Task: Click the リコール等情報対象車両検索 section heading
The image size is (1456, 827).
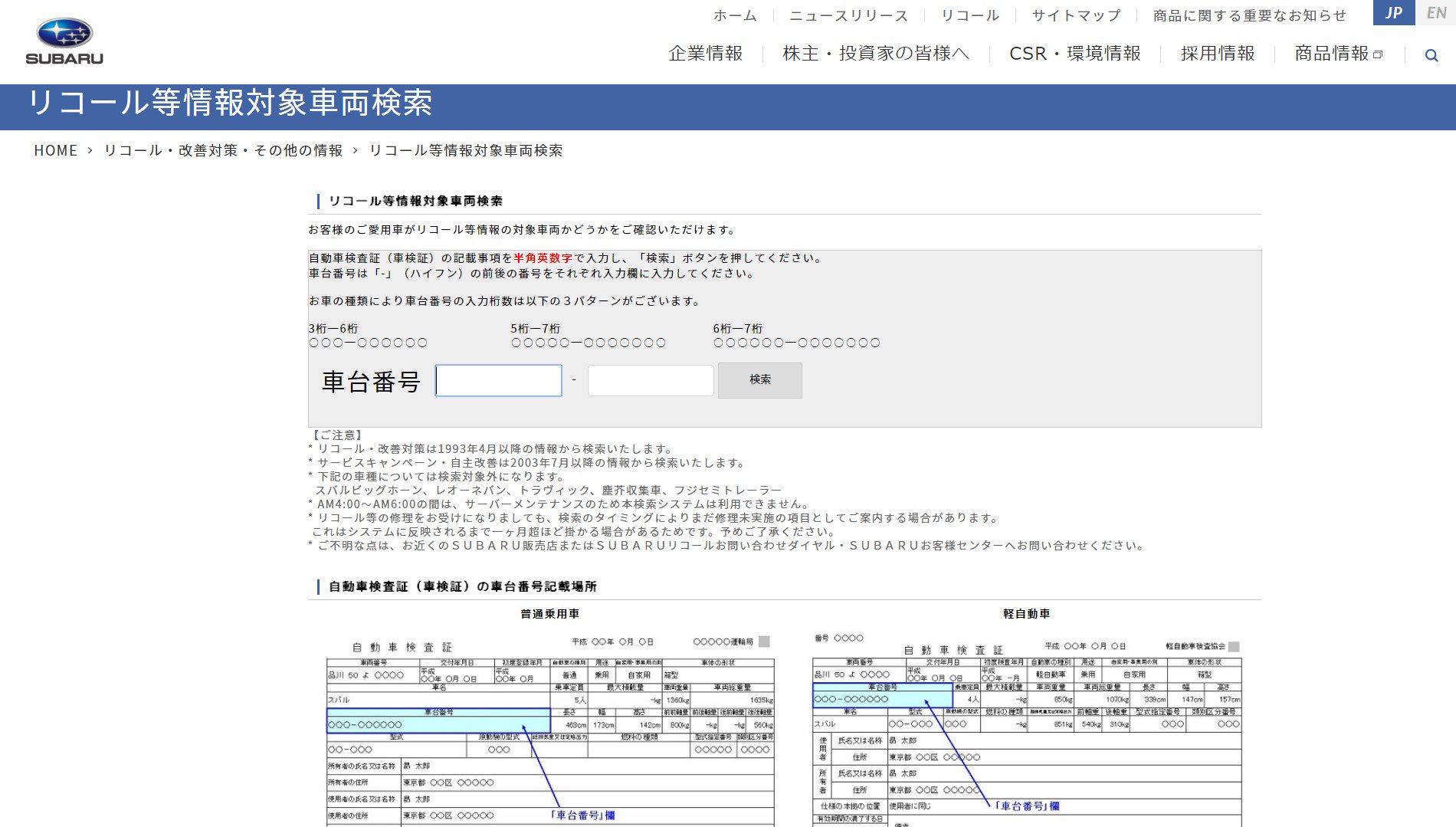Action: click(x=415, y=201)
